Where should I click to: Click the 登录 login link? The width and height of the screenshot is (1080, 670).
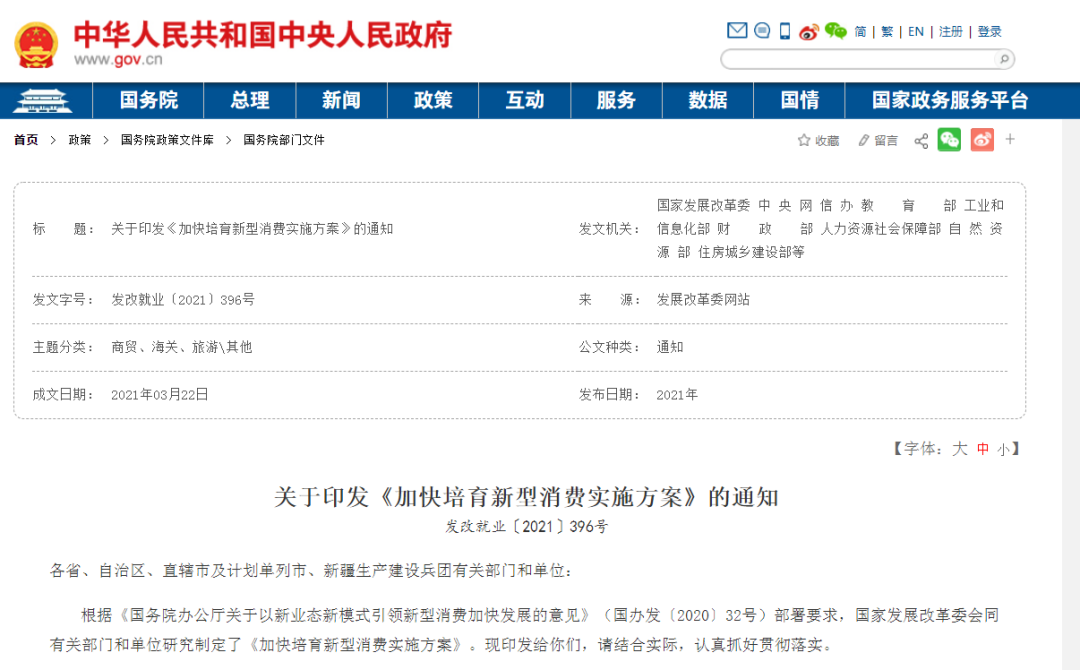tap(990, 32)
